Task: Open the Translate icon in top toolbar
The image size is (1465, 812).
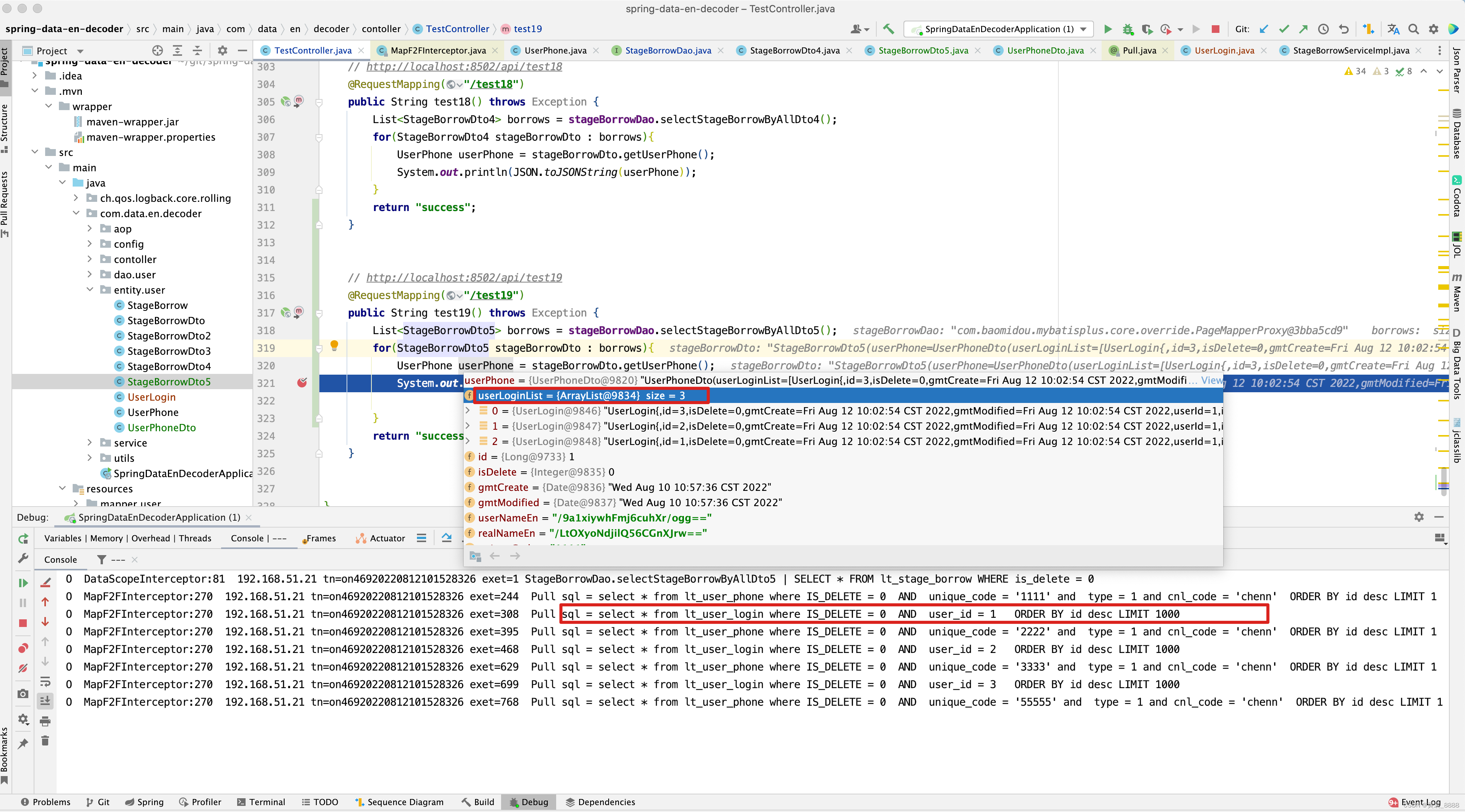Action: pyautogui.click(x=1393, y=28)
